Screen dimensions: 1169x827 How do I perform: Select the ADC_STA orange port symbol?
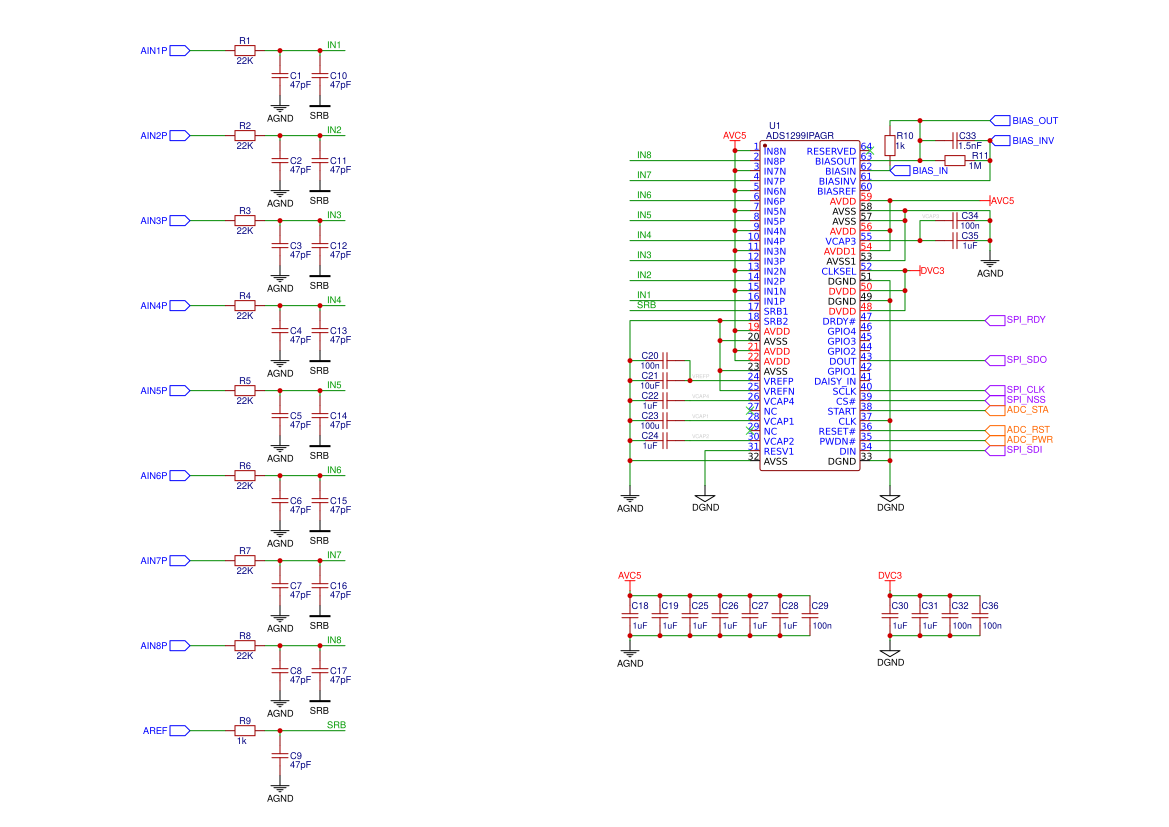pyautogui.click(x=995, y=410)
